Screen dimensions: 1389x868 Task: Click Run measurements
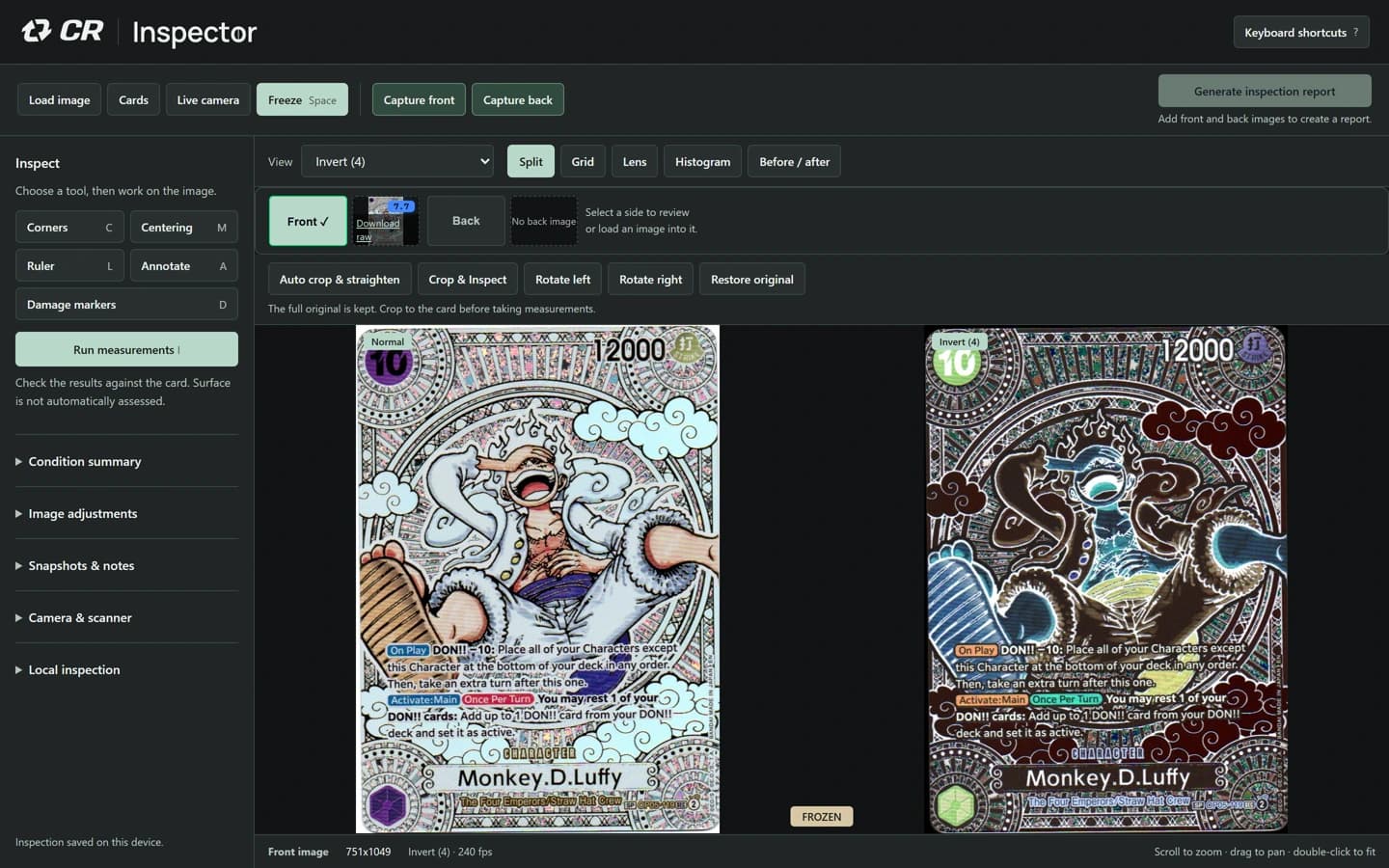(x=126, y=349)
